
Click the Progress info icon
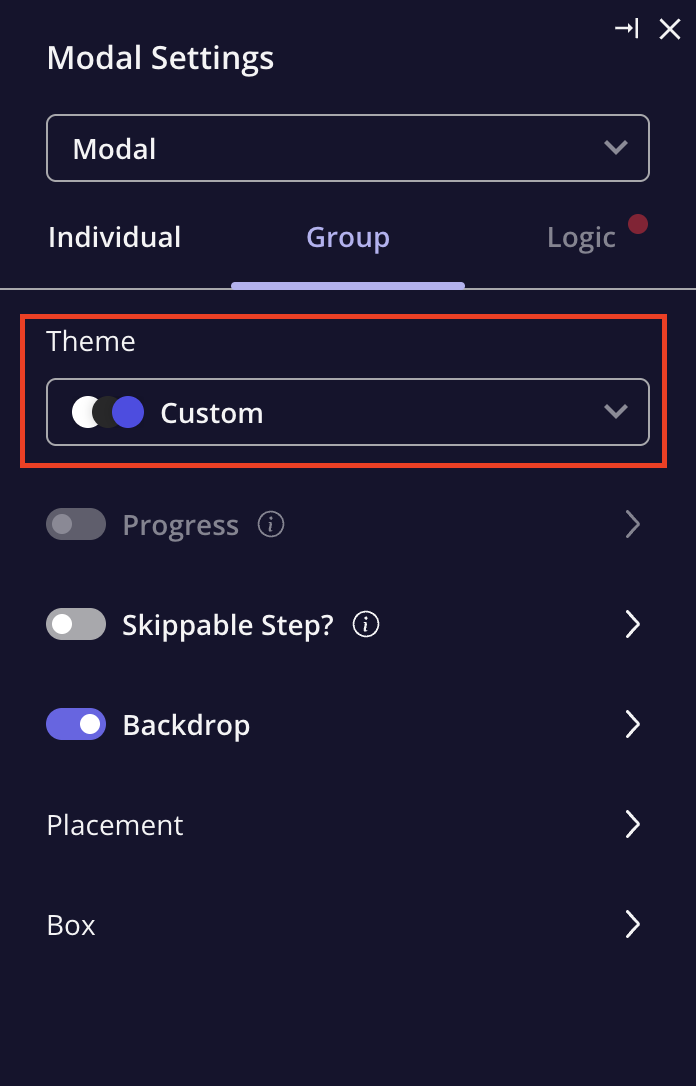[x=271, y=524]
